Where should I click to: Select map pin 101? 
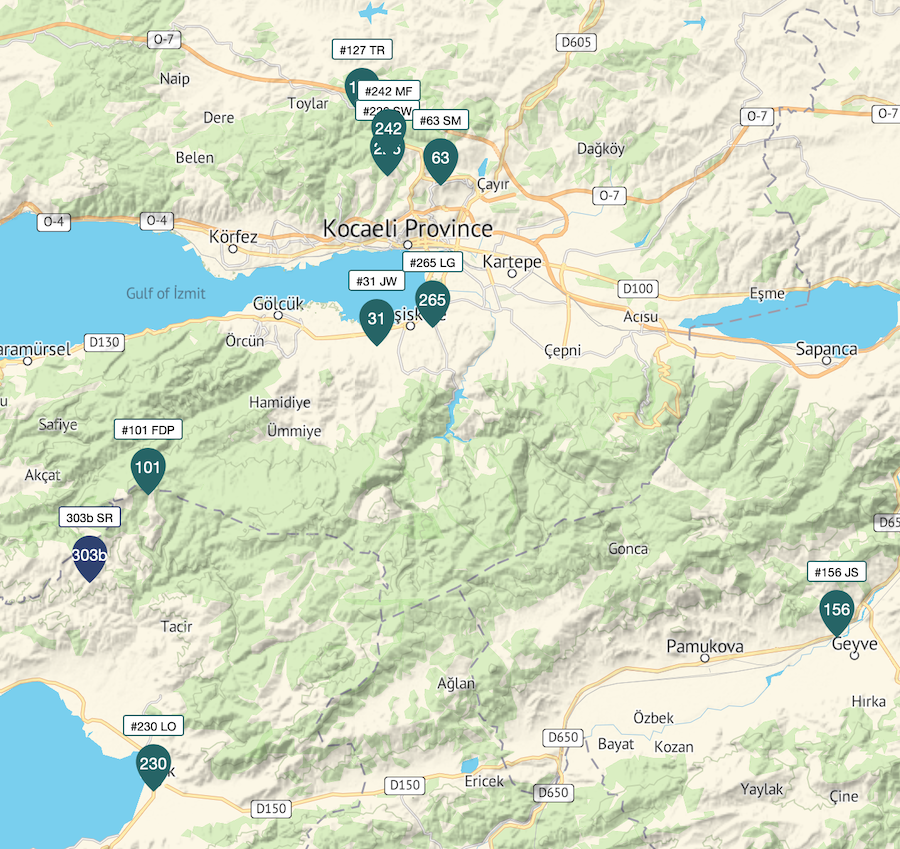(x=148, y=470)
